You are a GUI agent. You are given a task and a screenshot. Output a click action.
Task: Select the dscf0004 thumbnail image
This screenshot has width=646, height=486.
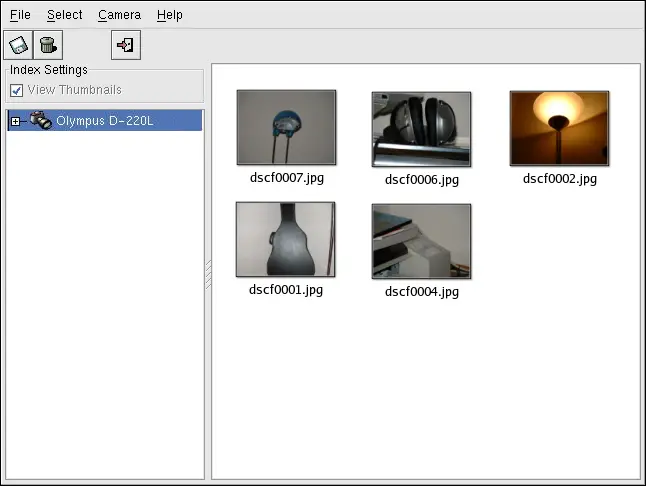[421, 241]
